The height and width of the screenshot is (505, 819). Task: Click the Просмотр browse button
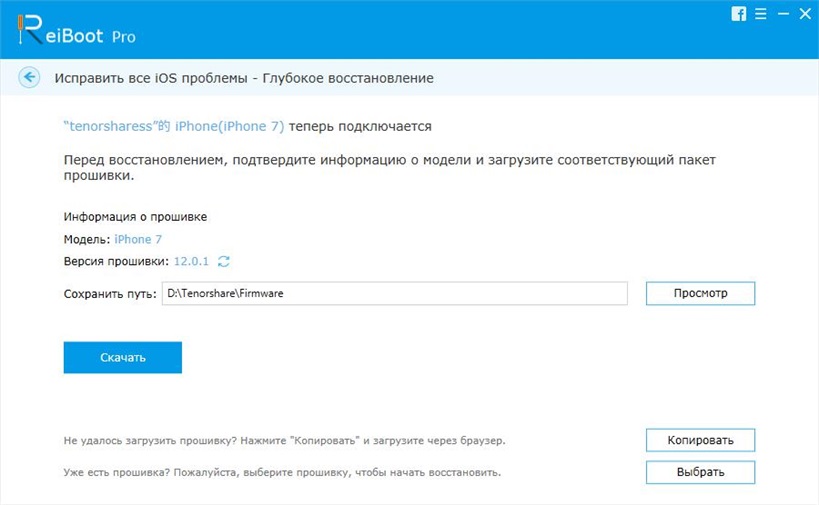(700, 293)
